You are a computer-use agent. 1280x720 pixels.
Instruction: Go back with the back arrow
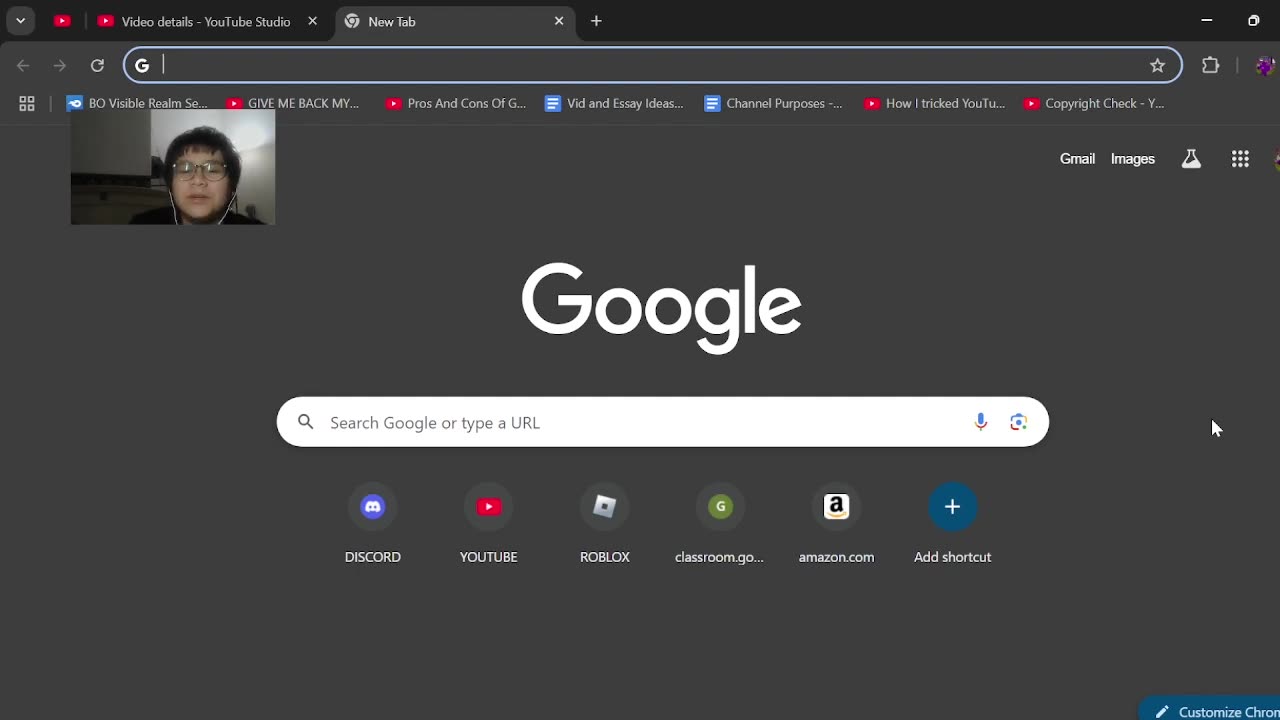23,66
